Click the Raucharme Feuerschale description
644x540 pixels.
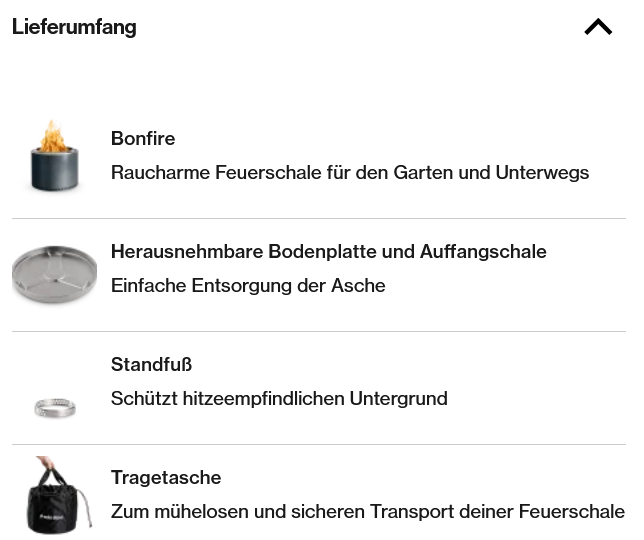[x=350, y=172]
